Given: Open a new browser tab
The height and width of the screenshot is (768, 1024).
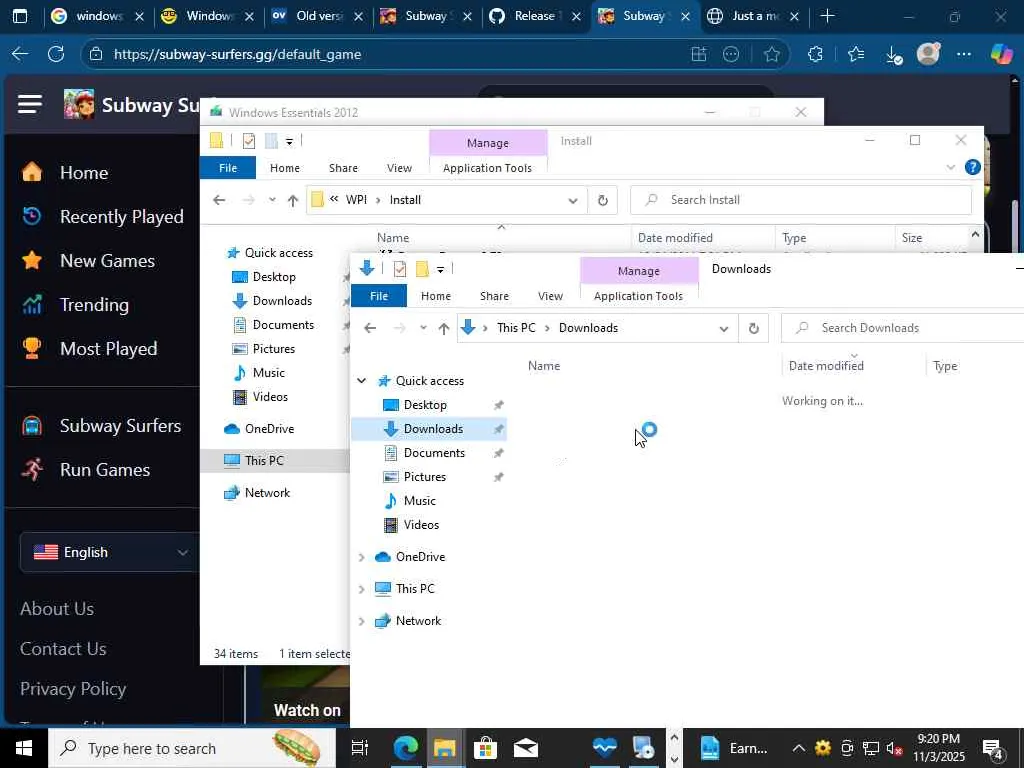Looking at the screenshot, I should (x=827, y=16).
